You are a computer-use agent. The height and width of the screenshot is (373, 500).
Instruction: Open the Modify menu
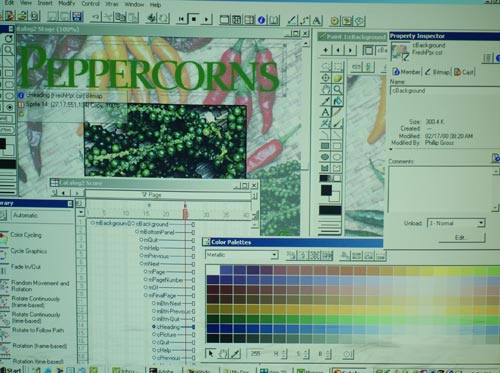(67, 3)
